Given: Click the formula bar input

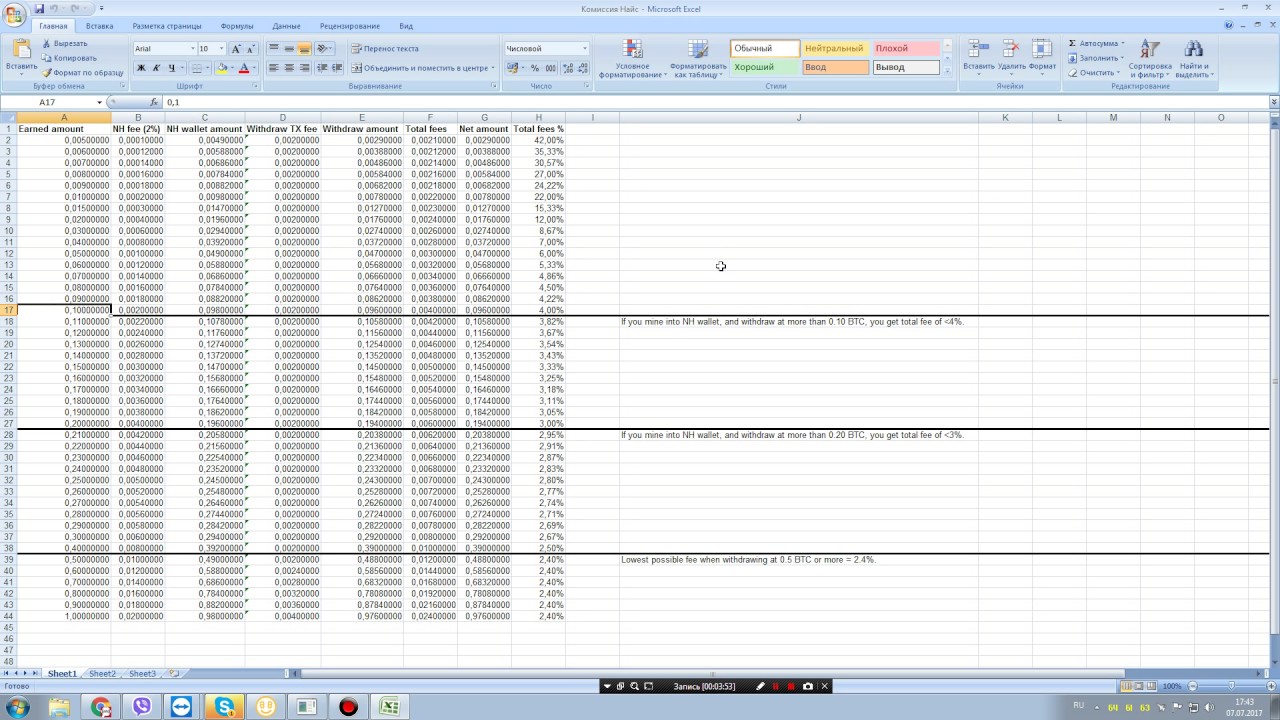Looking at the screenshot, I should (x=715, y=103).
